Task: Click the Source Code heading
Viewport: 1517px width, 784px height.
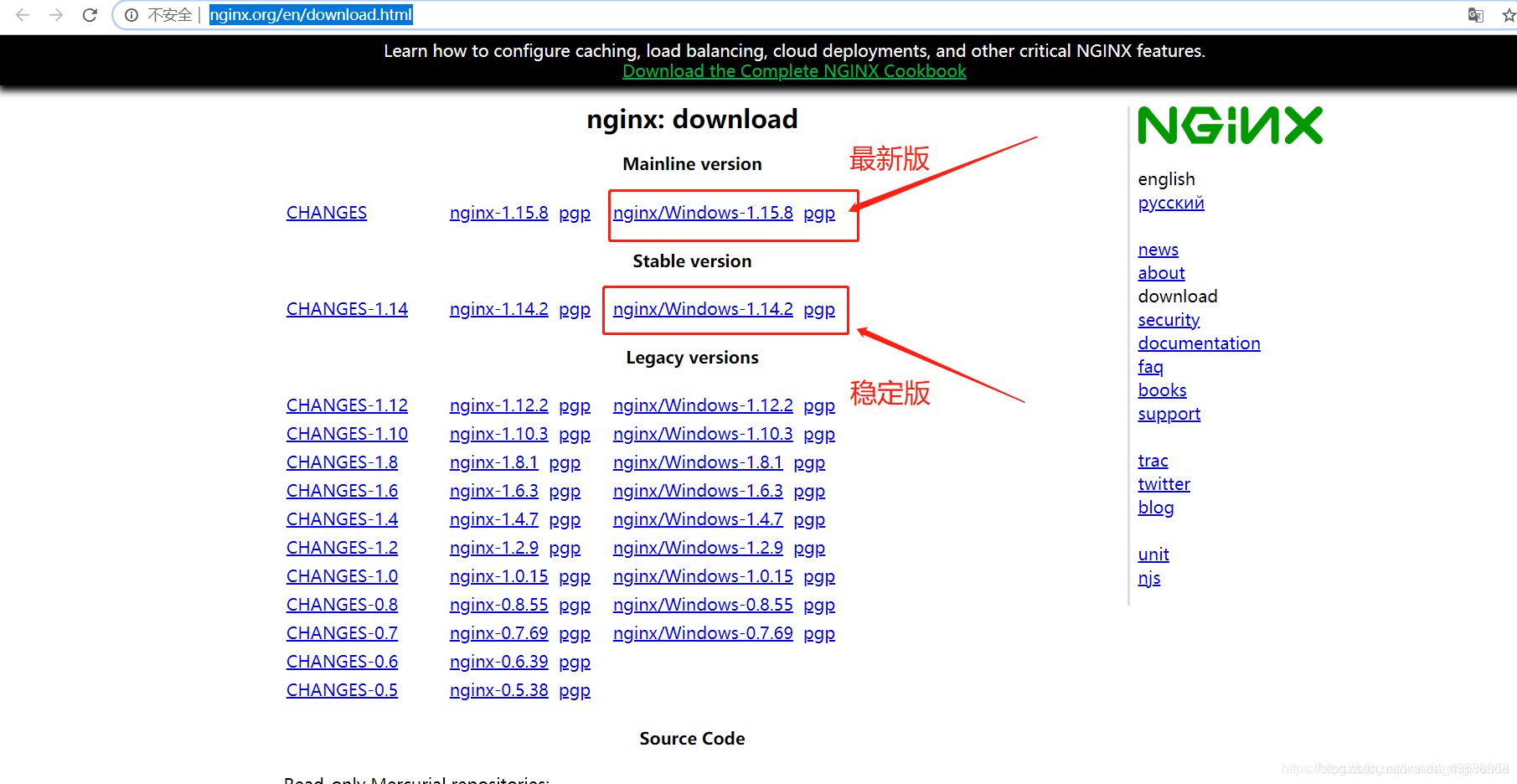Action: [692, 739]
